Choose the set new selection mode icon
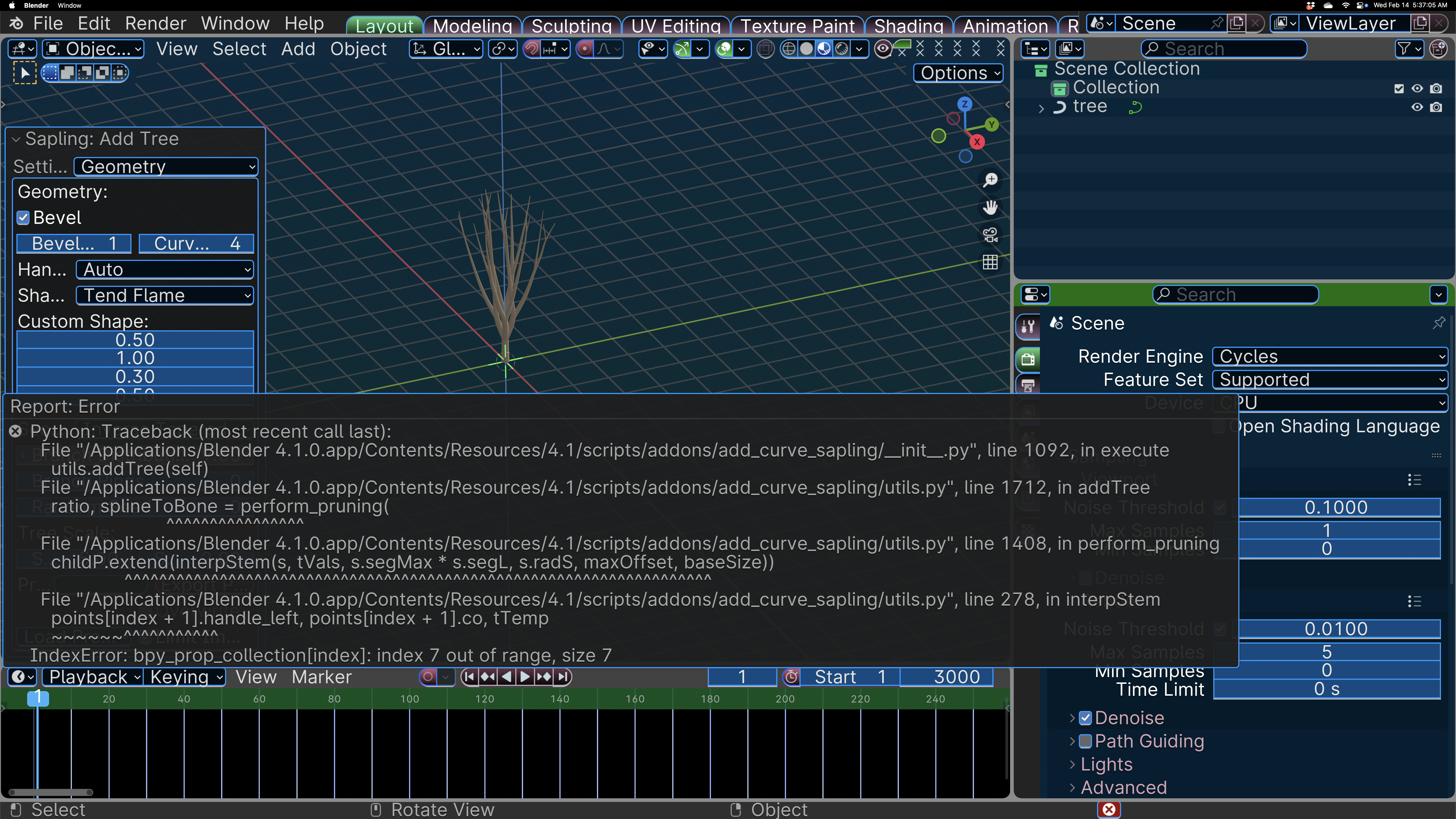The height and width of the screenshot is (819, 1456). tap(50, 73)
